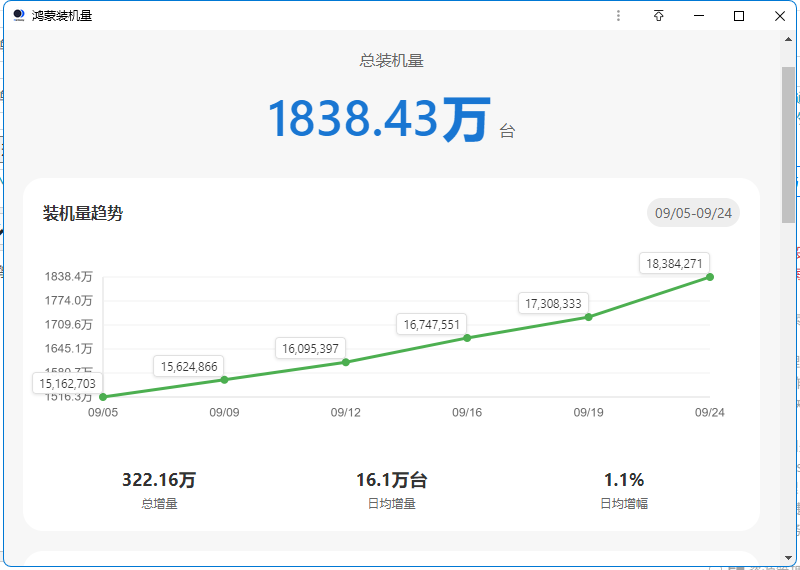Image resolution: width=800 pixels, height=570 pixels.
Task: Click the 16,095,397 value label
Action: coord(310,349)
